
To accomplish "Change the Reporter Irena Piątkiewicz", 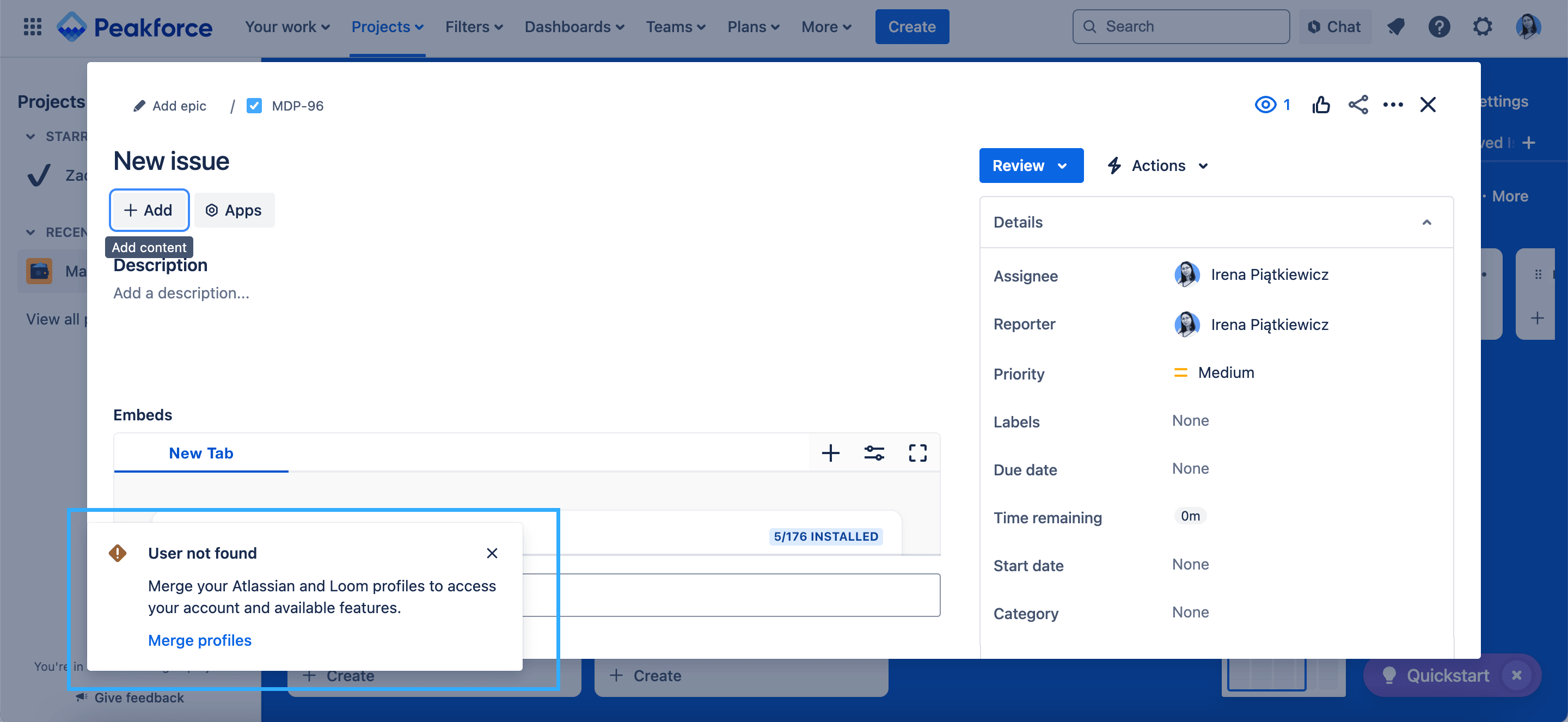I will pyautogui.click(x=1251, y=325).
